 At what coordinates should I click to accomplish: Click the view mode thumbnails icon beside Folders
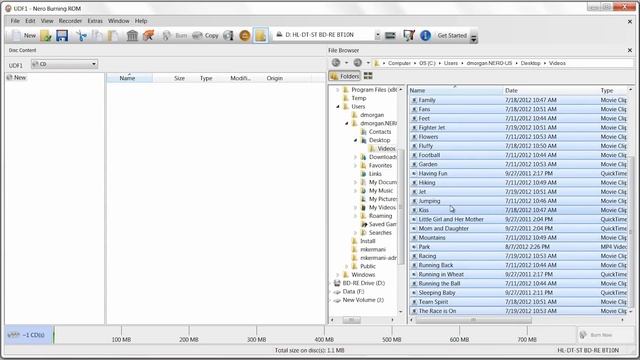tap(368, 76)
